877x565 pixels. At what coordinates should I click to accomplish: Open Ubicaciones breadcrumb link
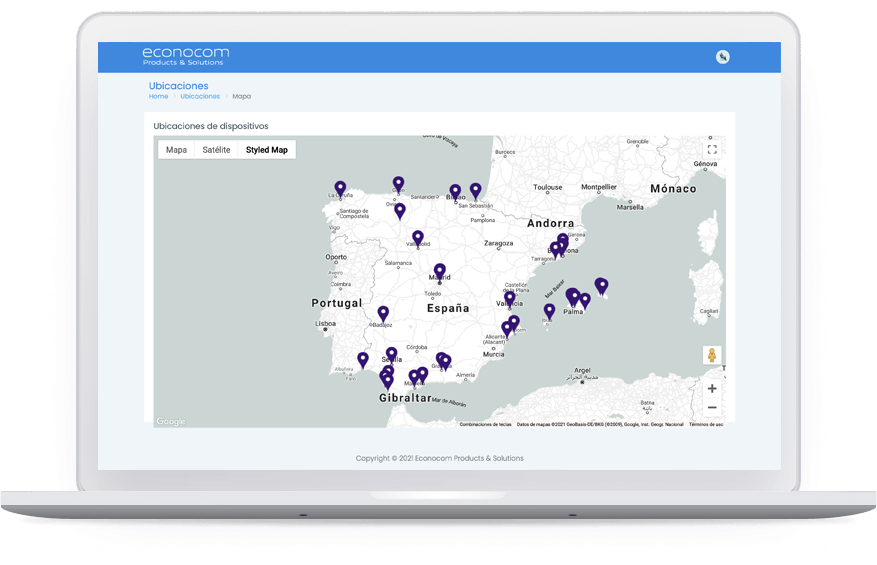tap(200, 97)
